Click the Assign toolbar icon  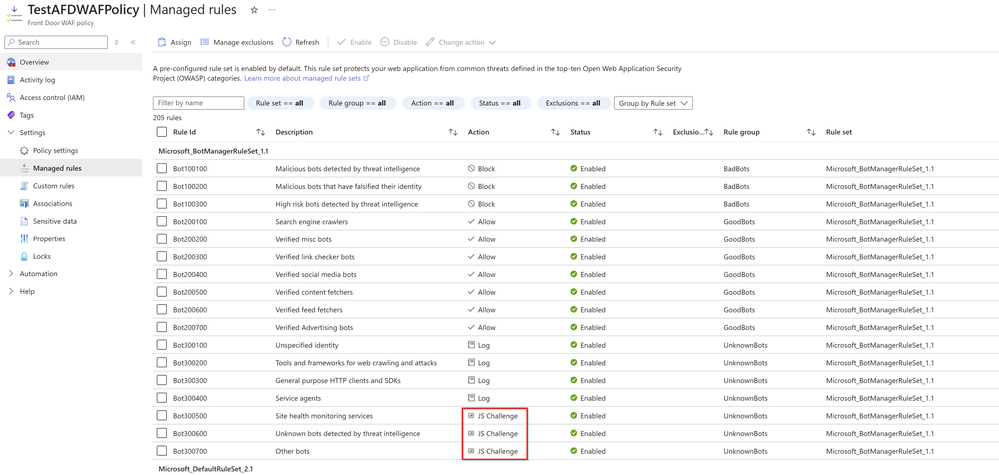(x=162, y=42)
